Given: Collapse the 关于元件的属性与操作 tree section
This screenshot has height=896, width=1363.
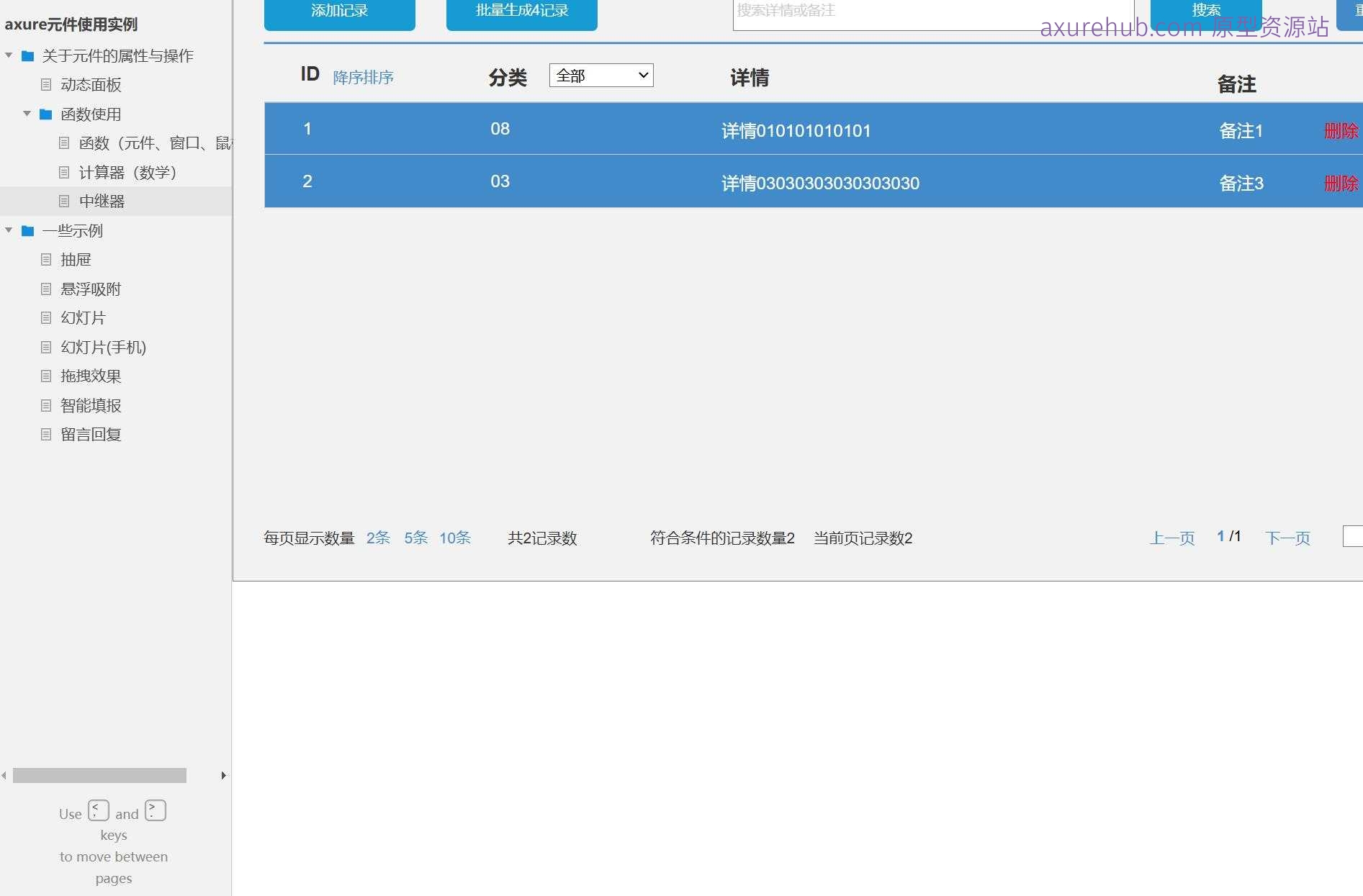Looking at the screenshot, I should [9, 55].
